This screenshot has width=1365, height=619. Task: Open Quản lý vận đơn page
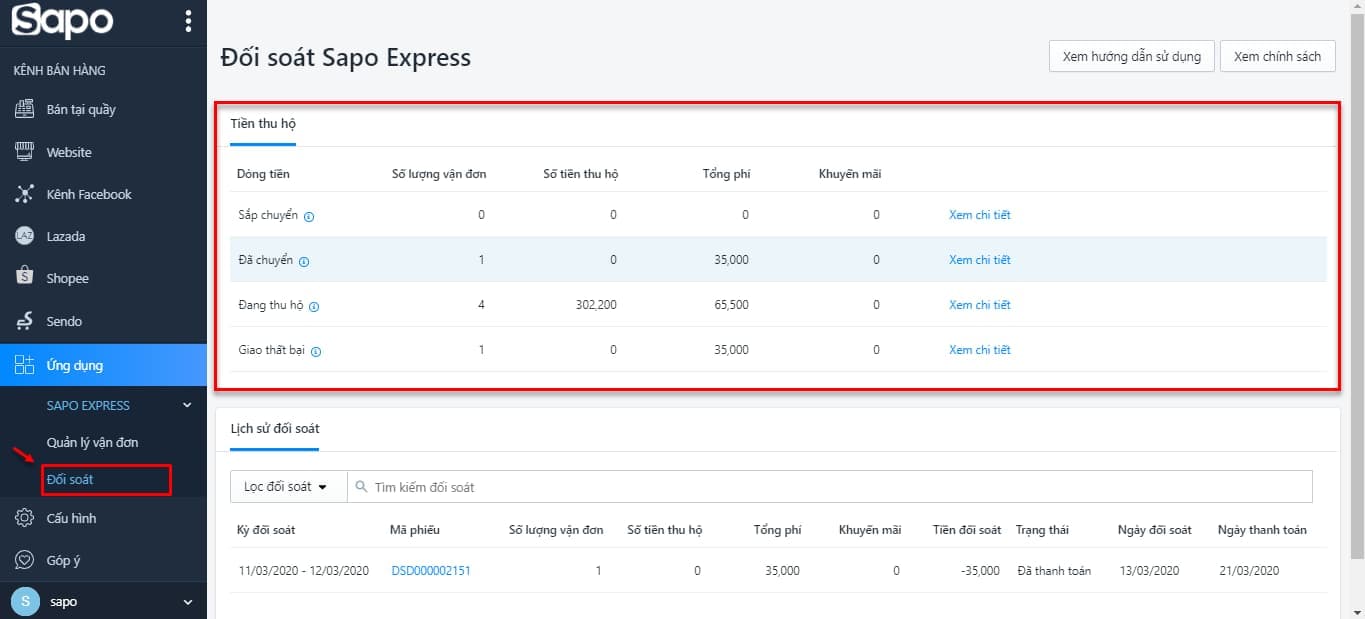(x=92, y=442)
